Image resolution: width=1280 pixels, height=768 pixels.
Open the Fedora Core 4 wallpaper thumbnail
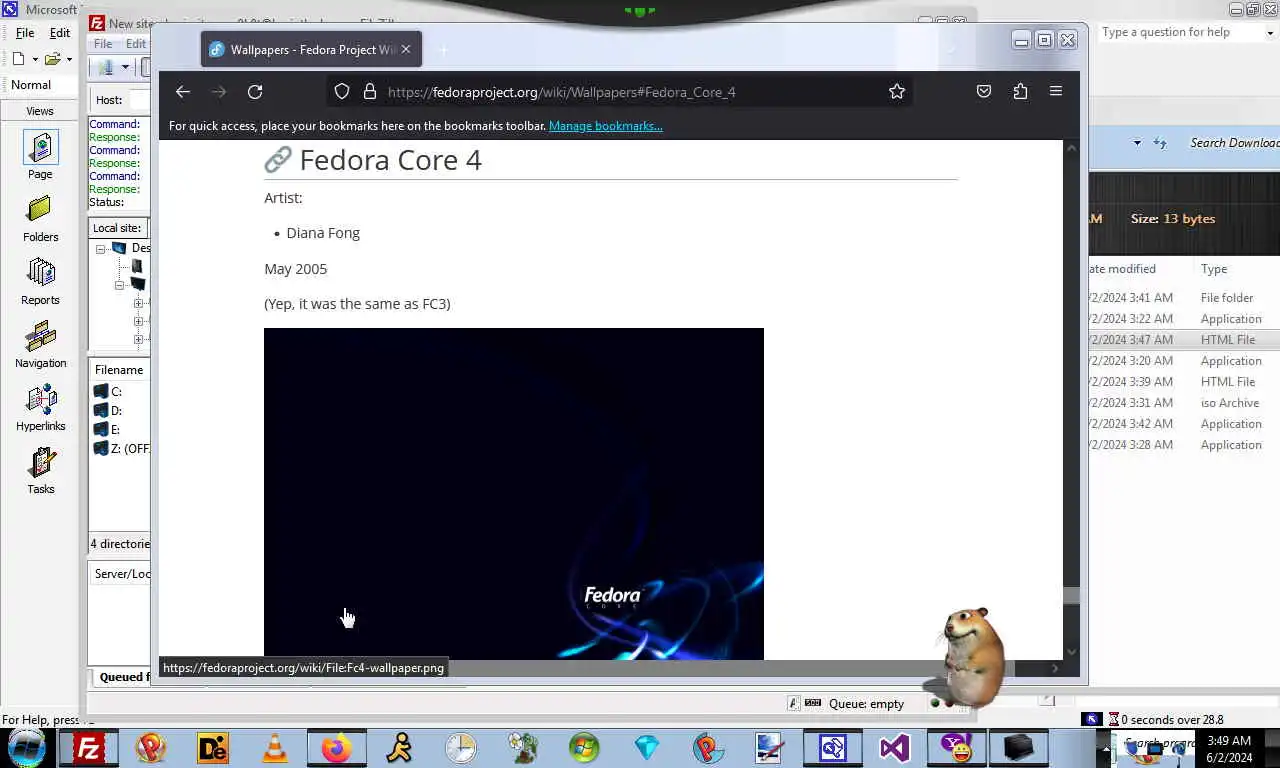point(514,494)
